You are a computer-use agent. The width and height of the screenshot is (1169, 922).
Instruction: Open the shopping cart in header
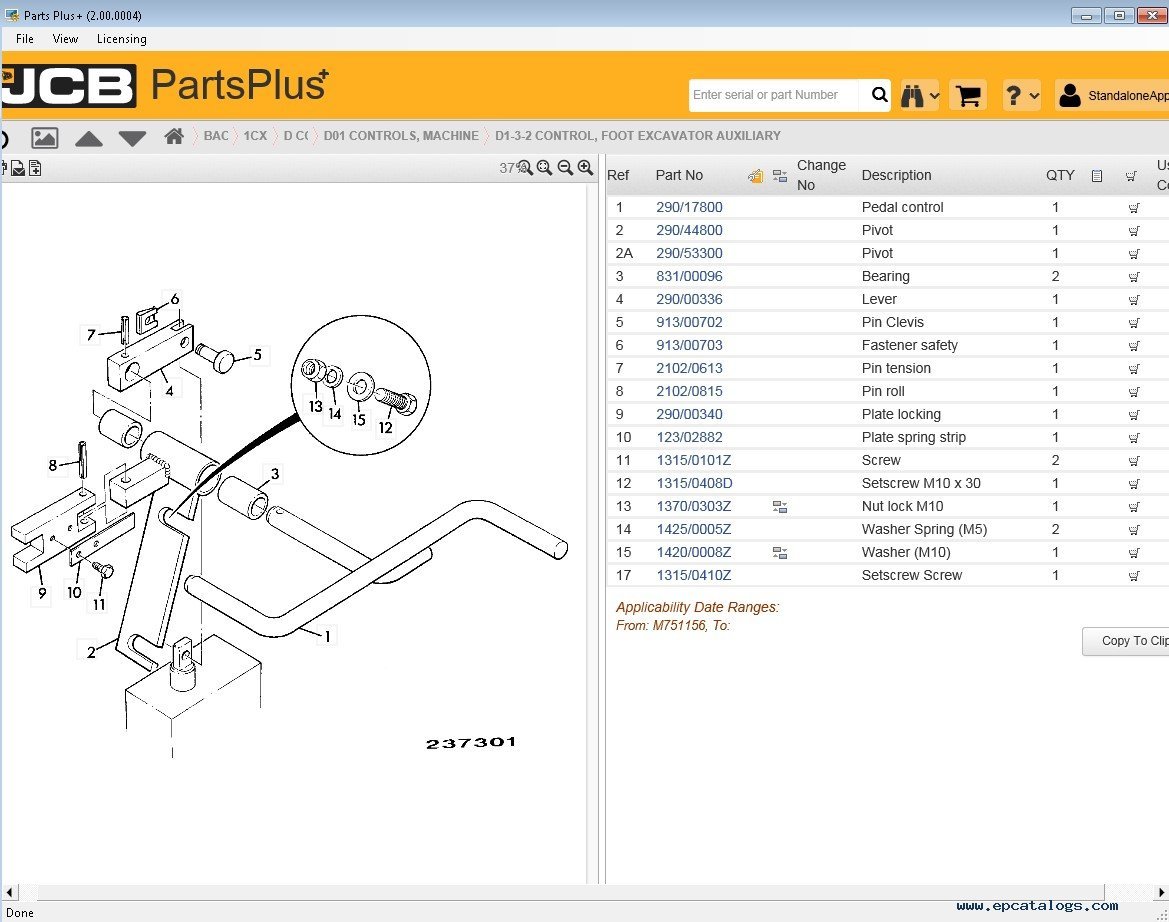point(967,96)
